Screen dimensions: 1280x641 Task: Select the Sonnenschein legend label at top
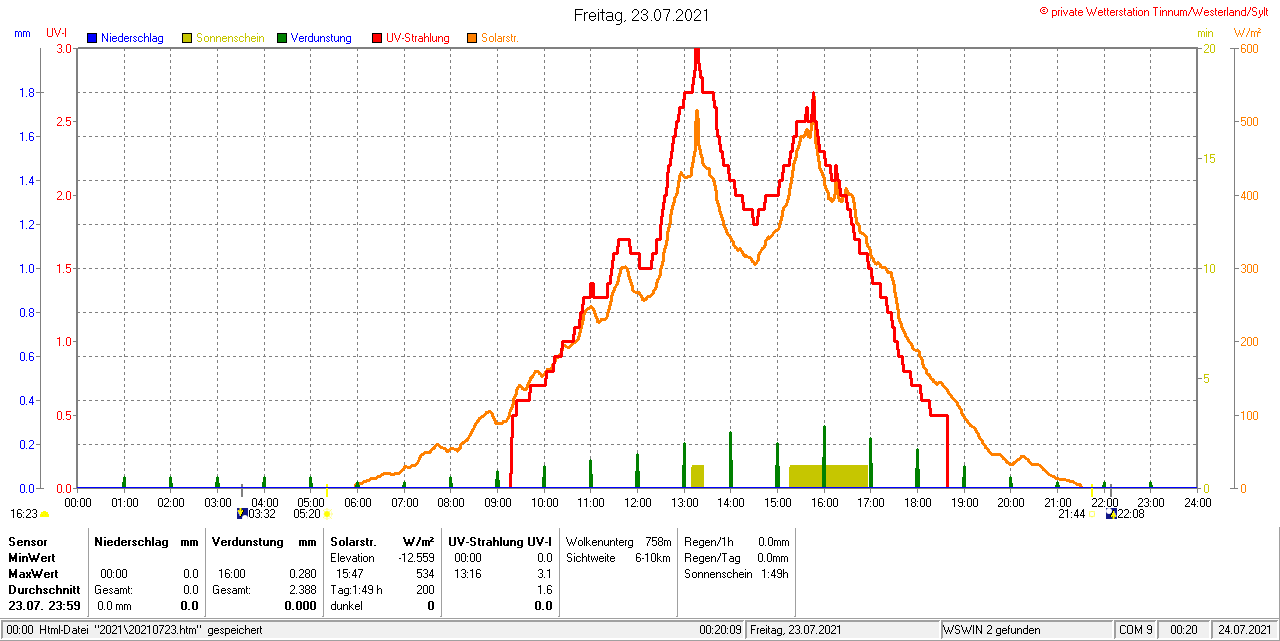coord(230,38)
